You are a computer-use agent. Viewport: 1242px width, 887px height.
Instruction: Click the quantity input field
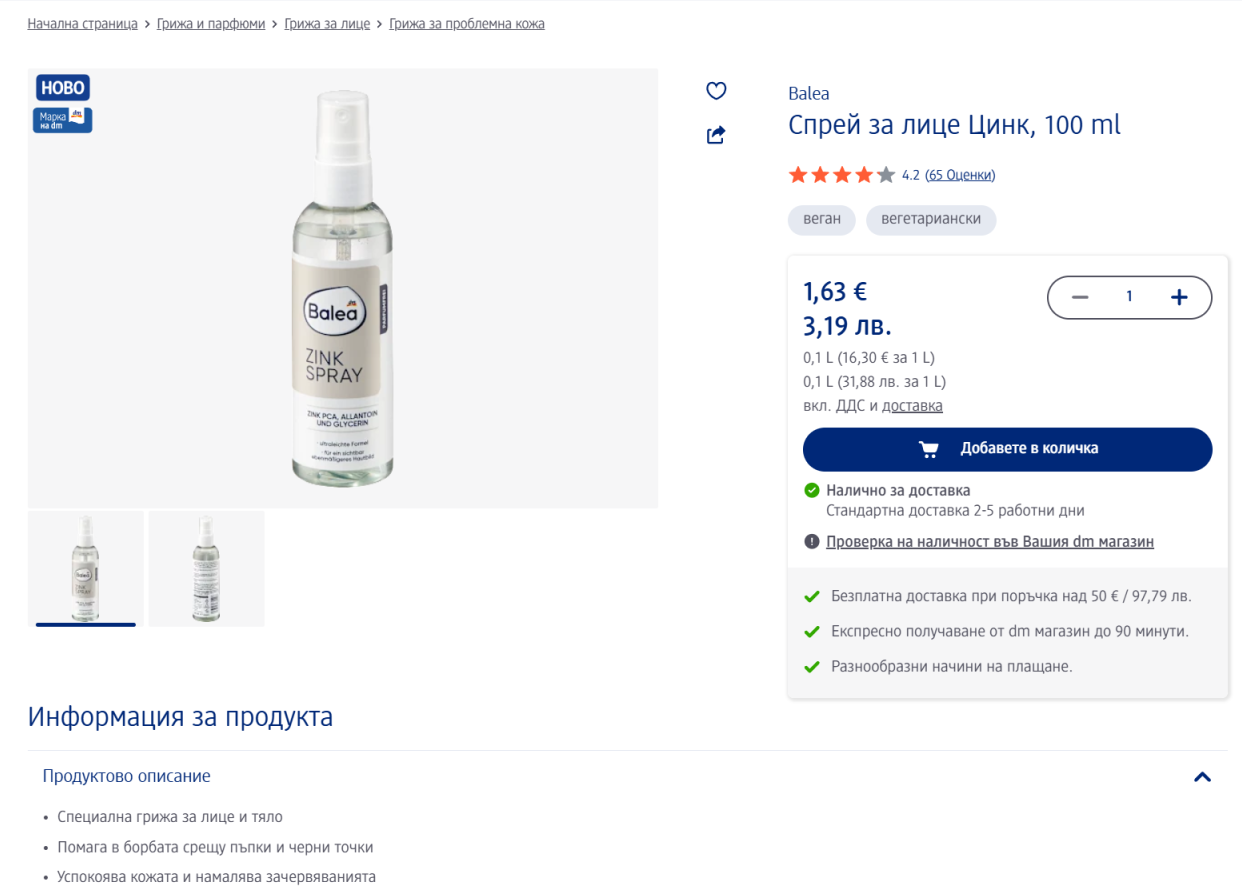(x=1129, y=297)
